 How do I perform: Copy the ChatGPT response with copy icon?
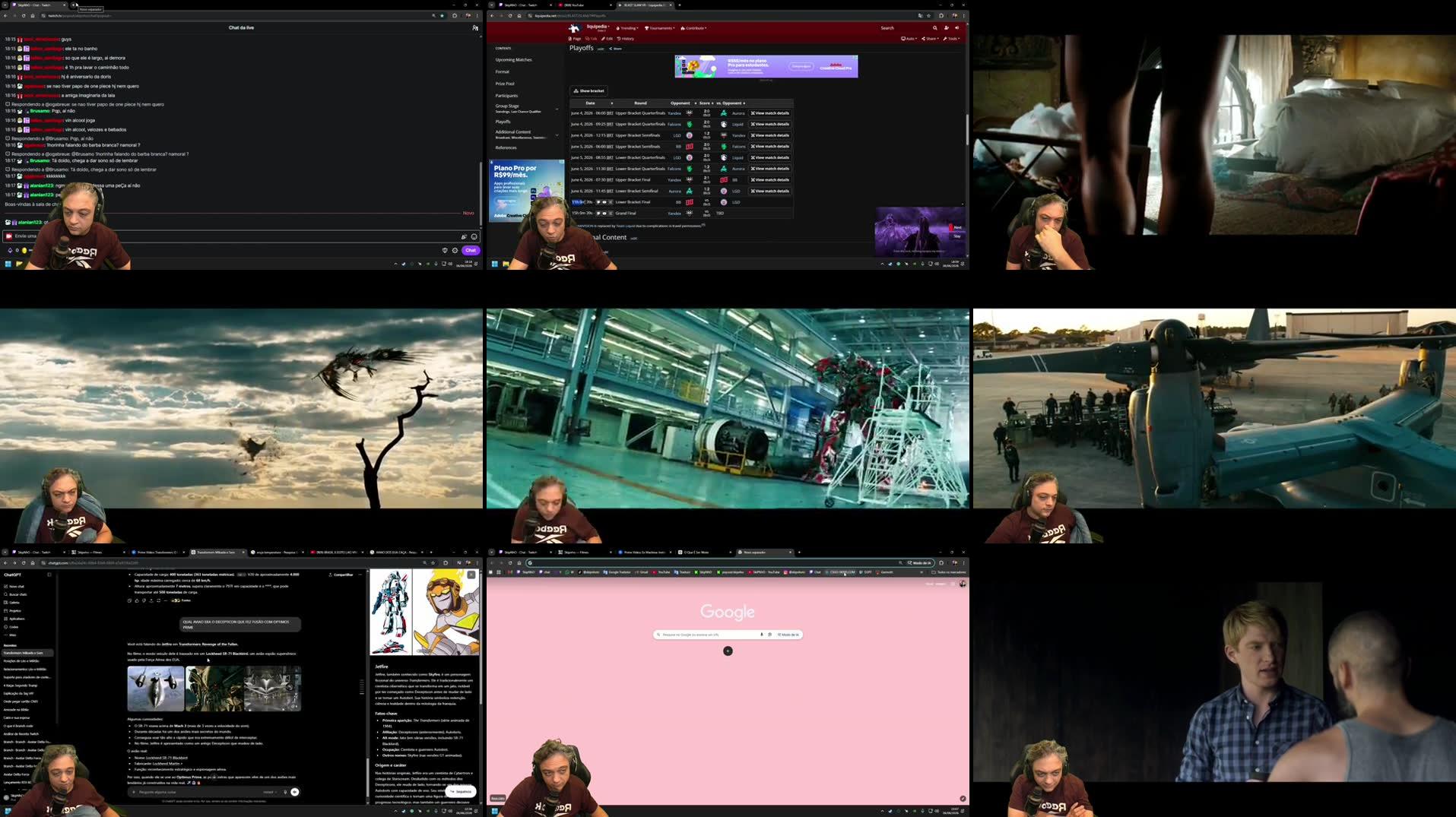(x=130, y=600)
